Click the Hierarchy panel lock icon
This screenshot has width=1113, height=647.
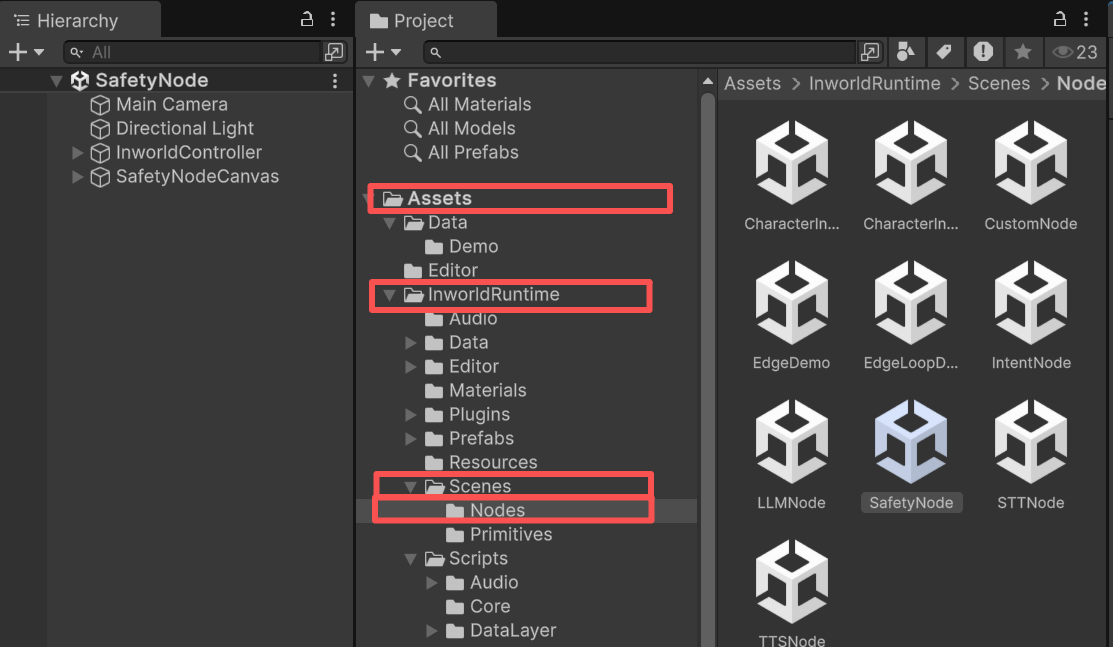307,19
